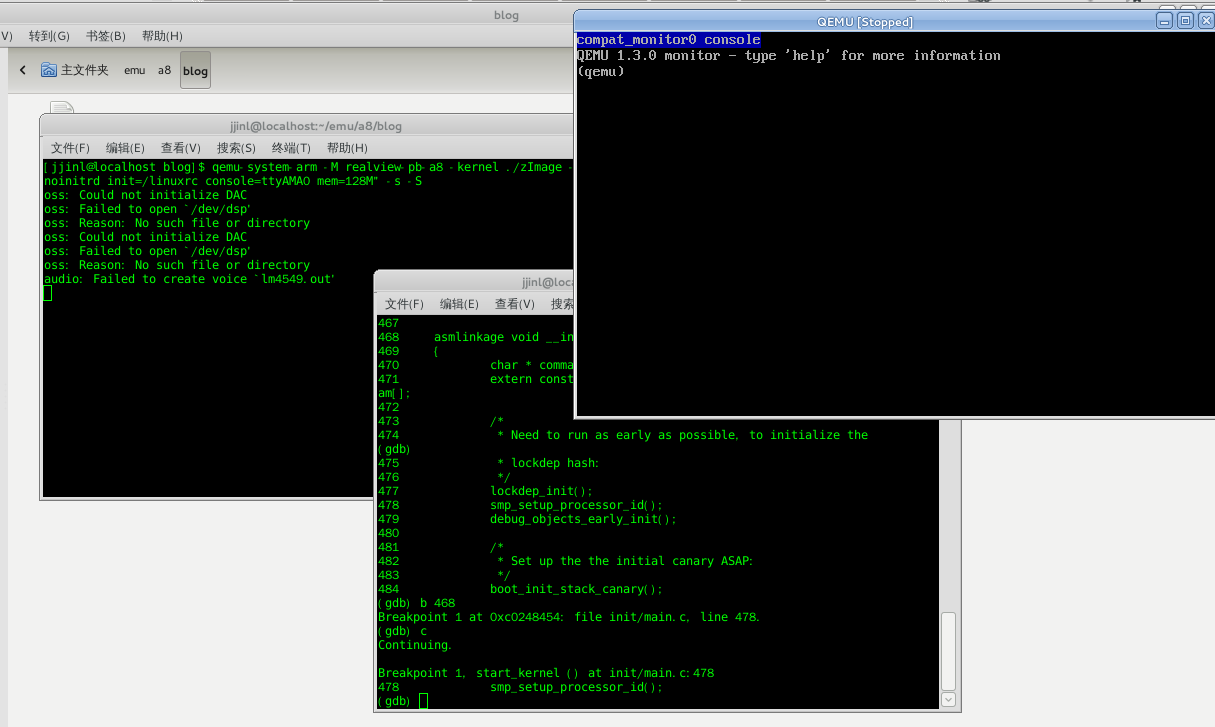Click green cursor in qemu-launch terminal

click(47, 293)
